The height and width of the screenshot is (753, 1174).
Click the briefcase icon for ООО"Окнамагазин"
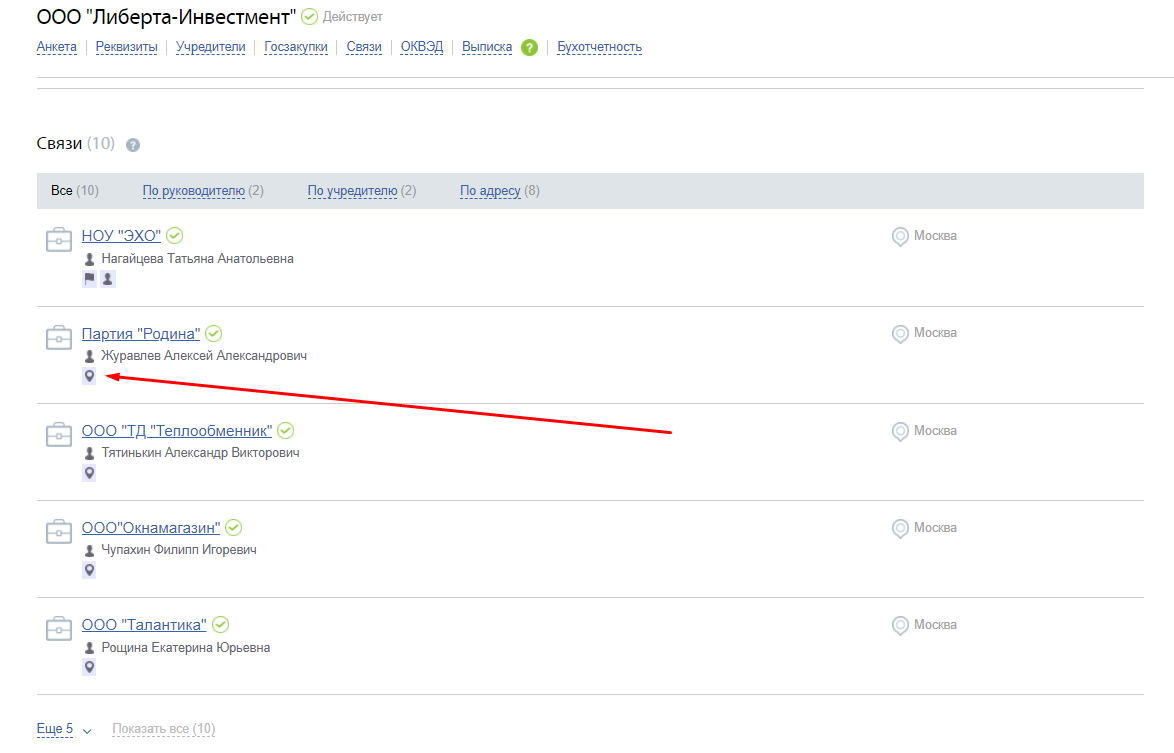coord(58,531)
